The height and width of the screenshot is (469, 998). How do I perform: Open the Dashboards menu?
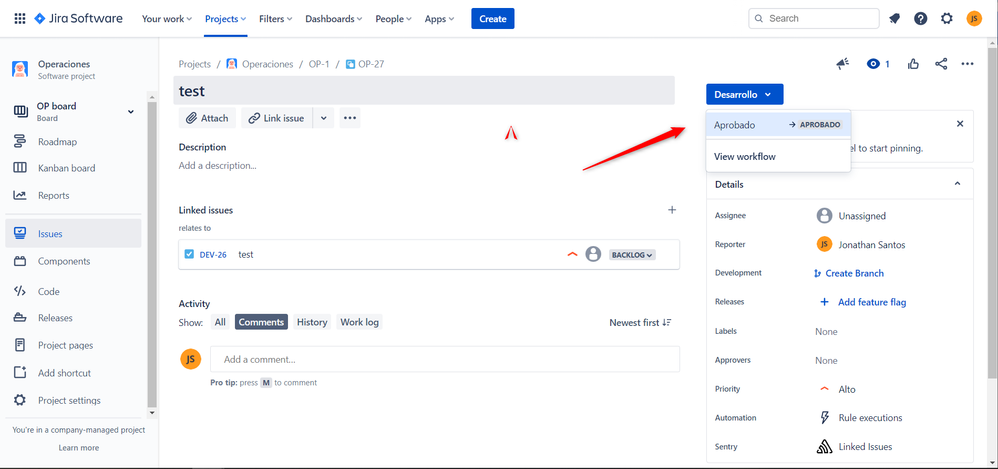point(334,18)
